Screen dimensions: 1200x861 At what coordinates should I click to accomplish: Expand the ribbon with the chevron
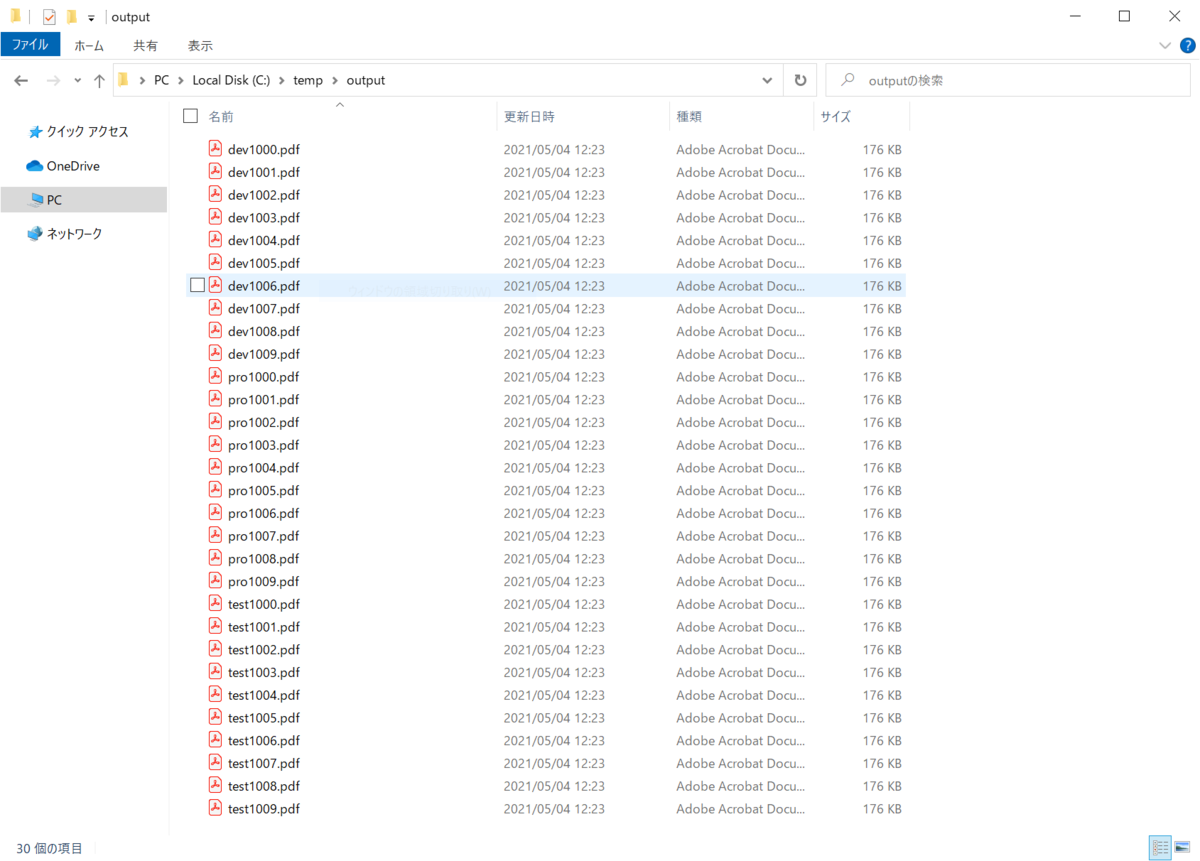pos(1165,45)
